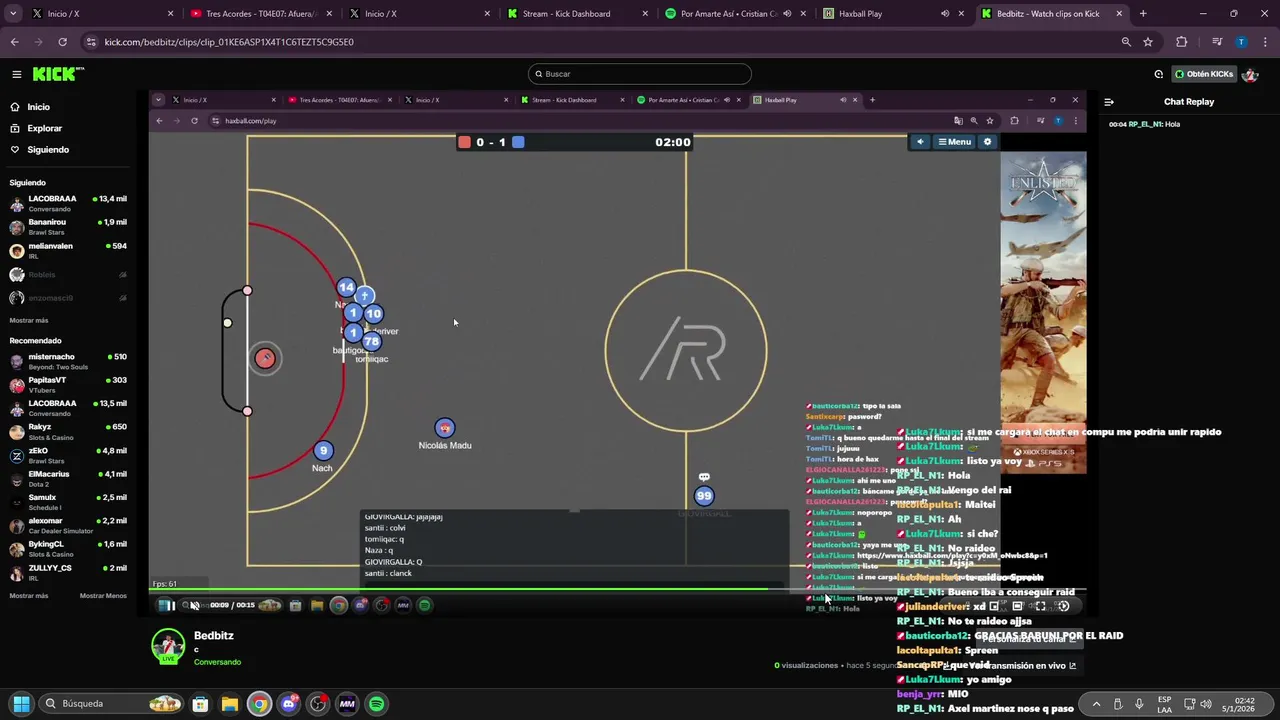Open the Bedbitz channel name link
This screenshot has width=1280, height=720.
(214, 636)
